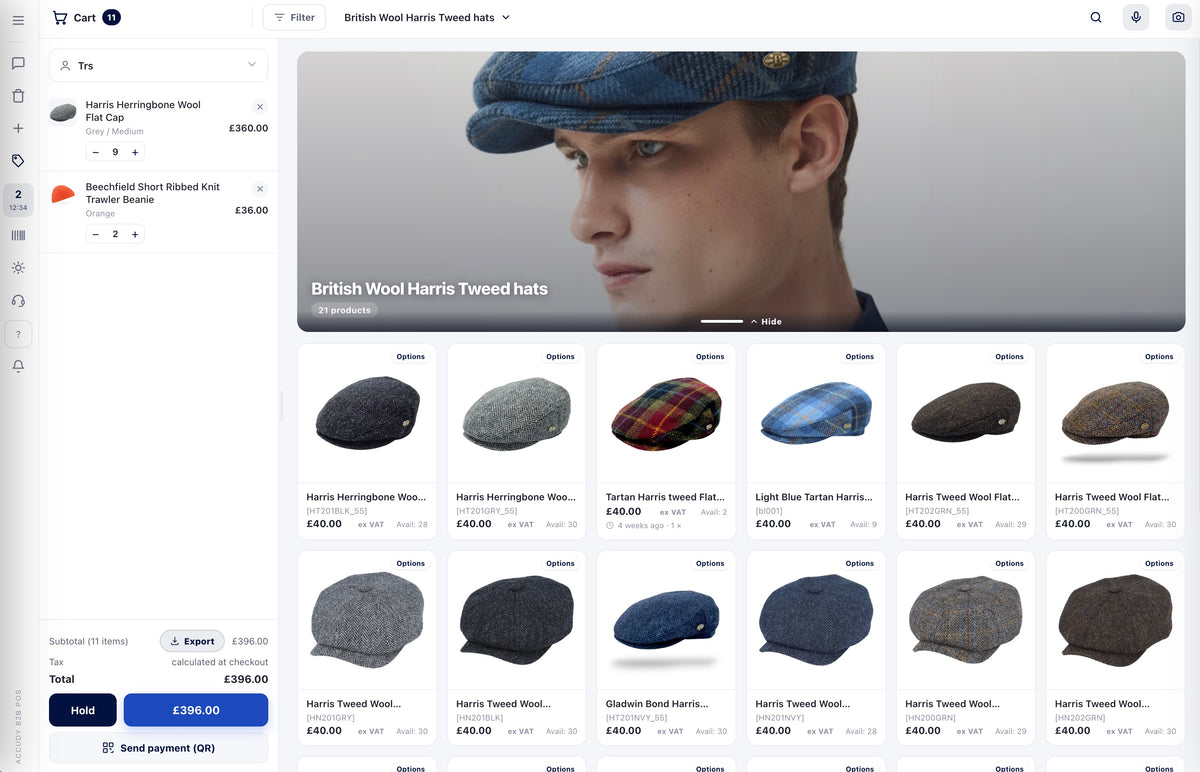Click the Export button
1200x772 pixels.
point(192,641)
